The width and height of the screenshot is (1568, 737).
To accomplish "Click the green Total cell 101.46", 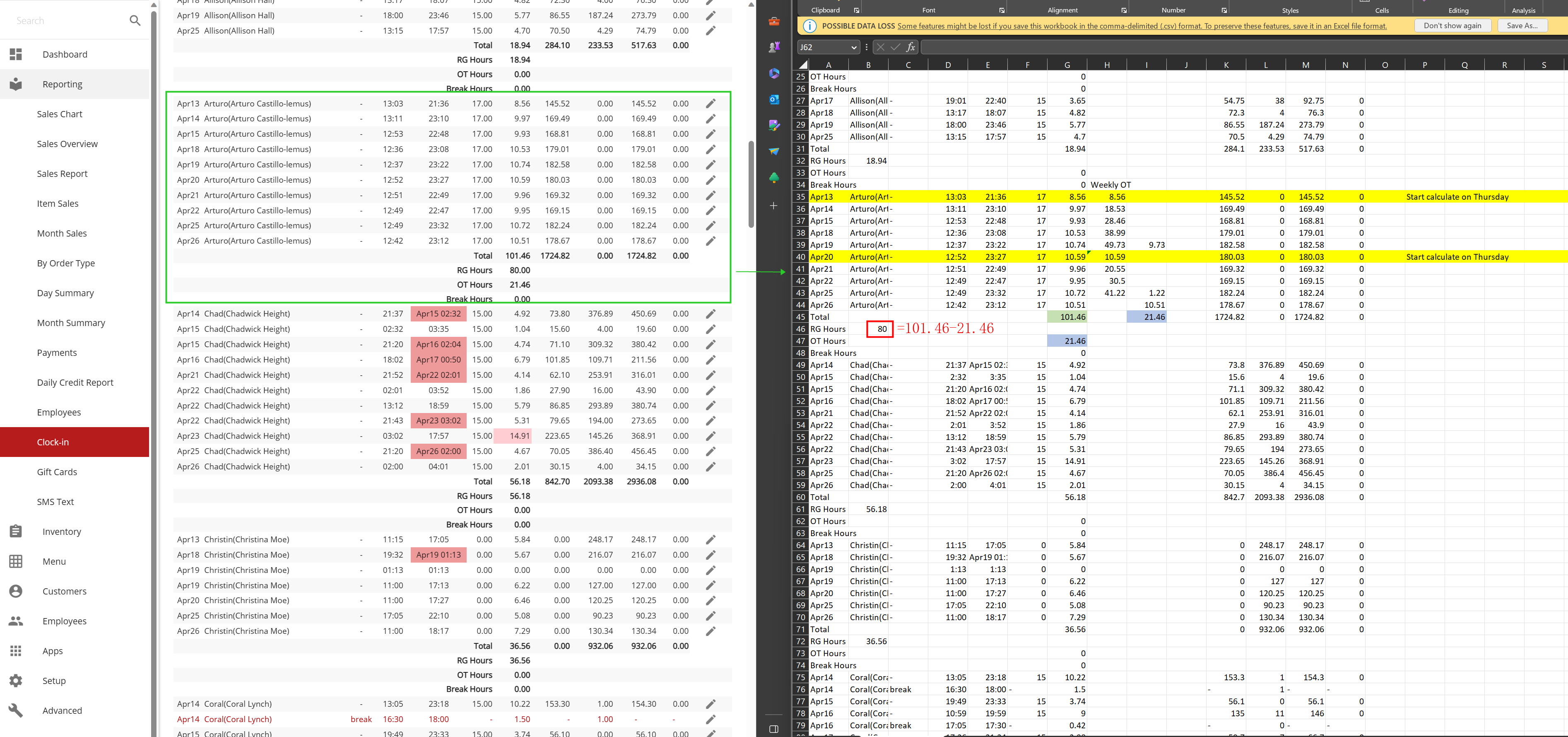I will click(x=1067, y=317).
